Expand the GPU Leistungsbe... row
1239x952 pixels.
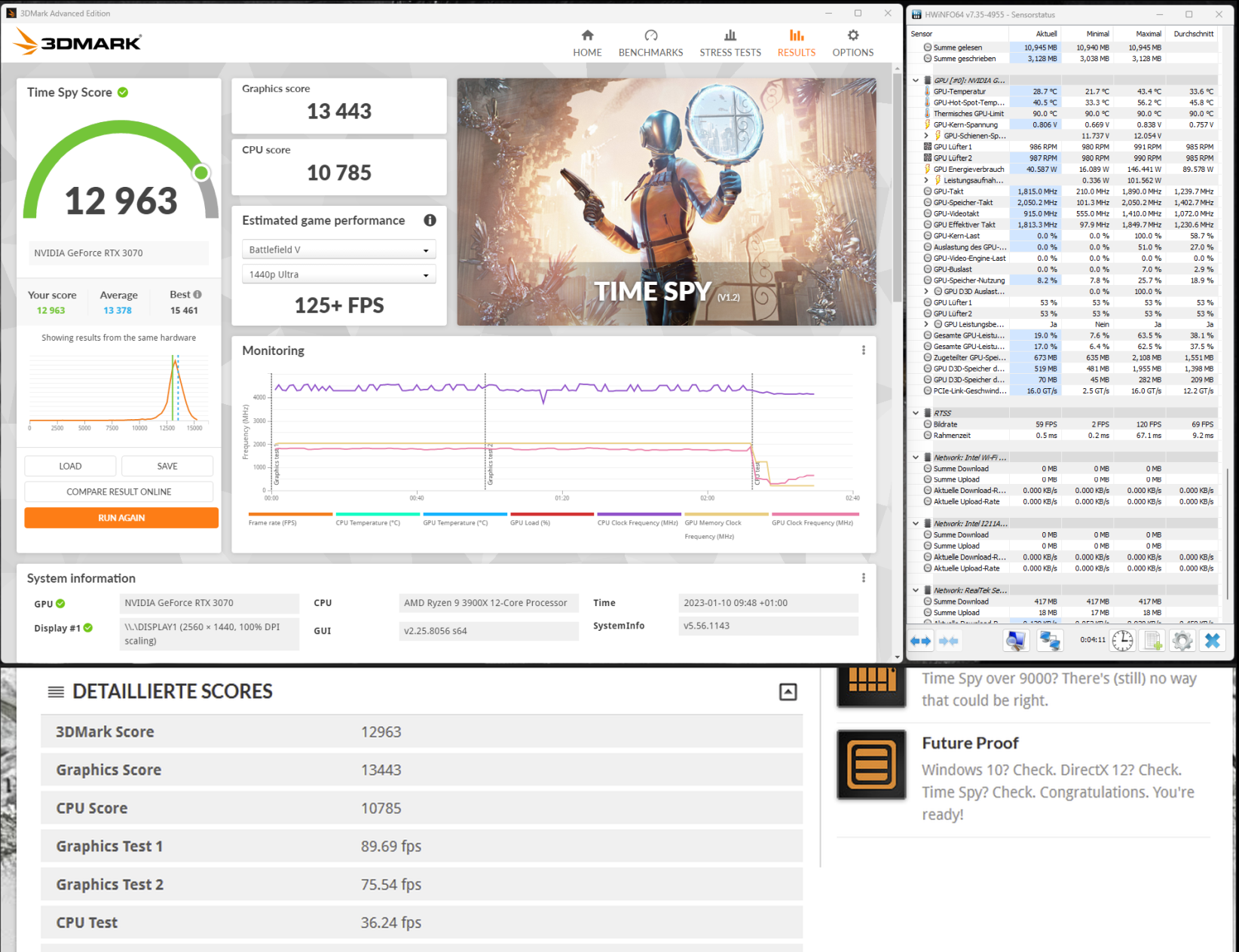[926, 324]
